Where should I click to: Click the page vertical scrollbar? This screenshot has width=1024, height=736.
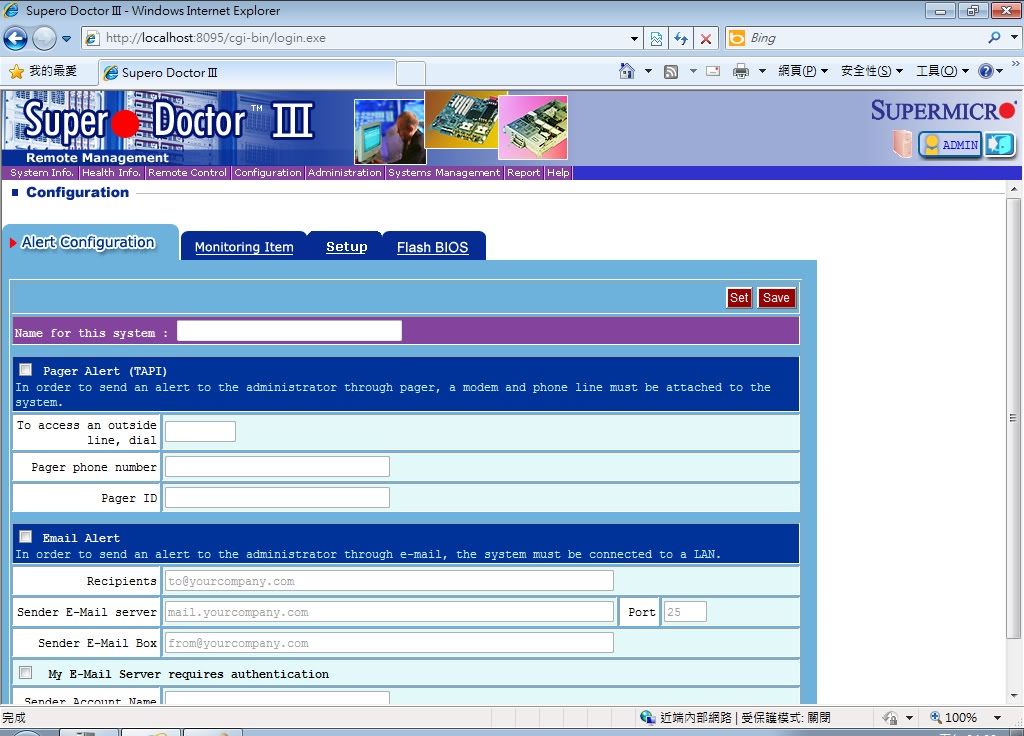point(1013,418)
